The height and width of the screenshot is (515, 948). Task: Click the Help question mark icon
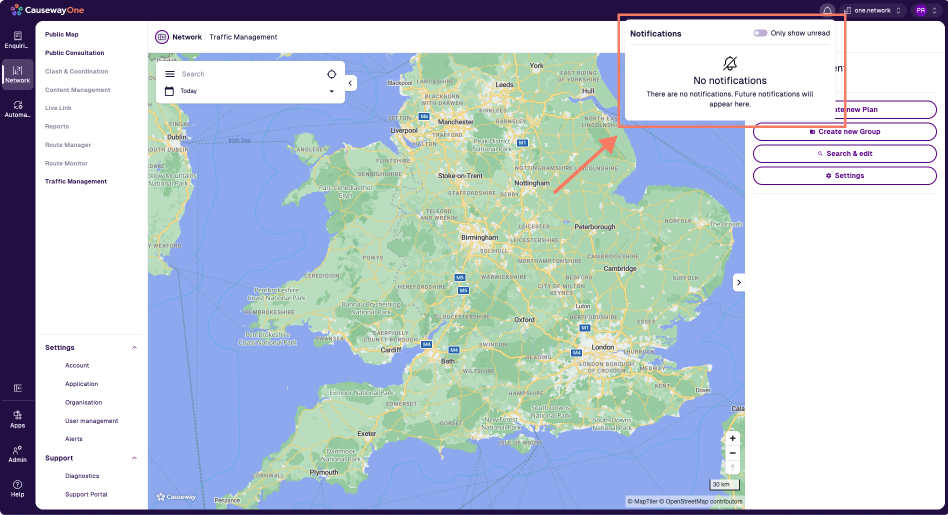[x=17, y=488]
